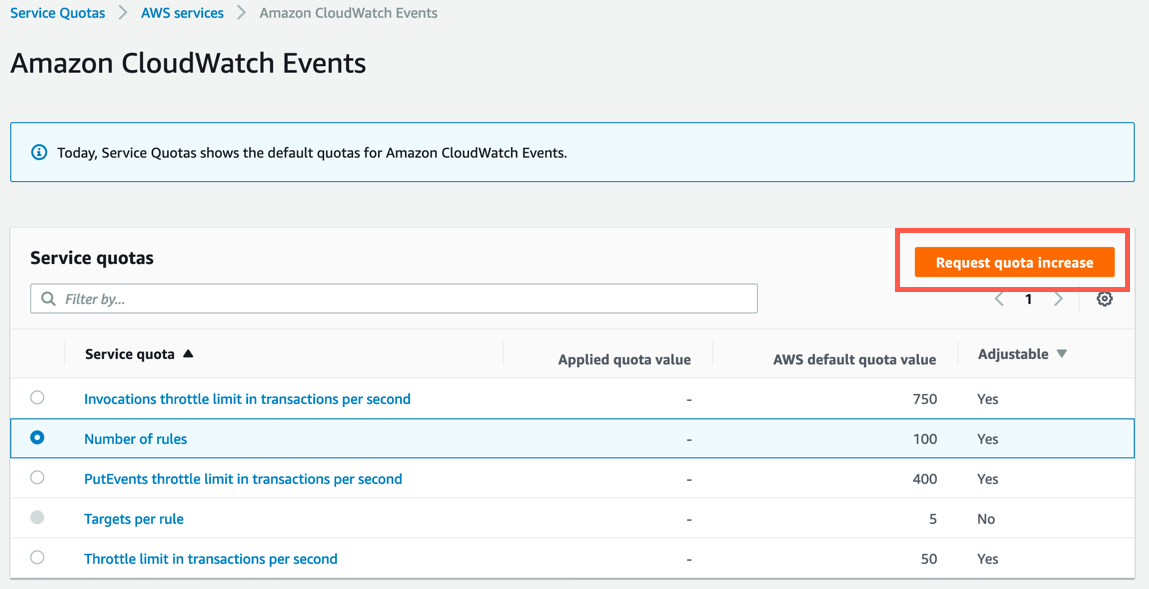1149x589 pixels.
Task: Go to next page of quotas
Action: click(1058, 299)
